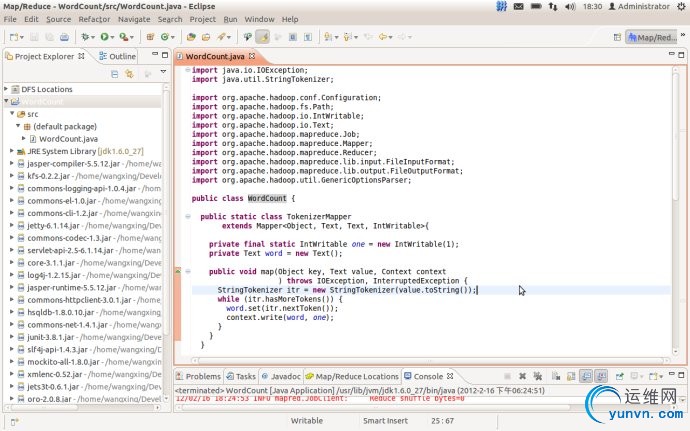Image resolution: width=690 pixels, height=431 pixels.
Task: Close the WordCount.java editor tab
Action: click(252, 56)
